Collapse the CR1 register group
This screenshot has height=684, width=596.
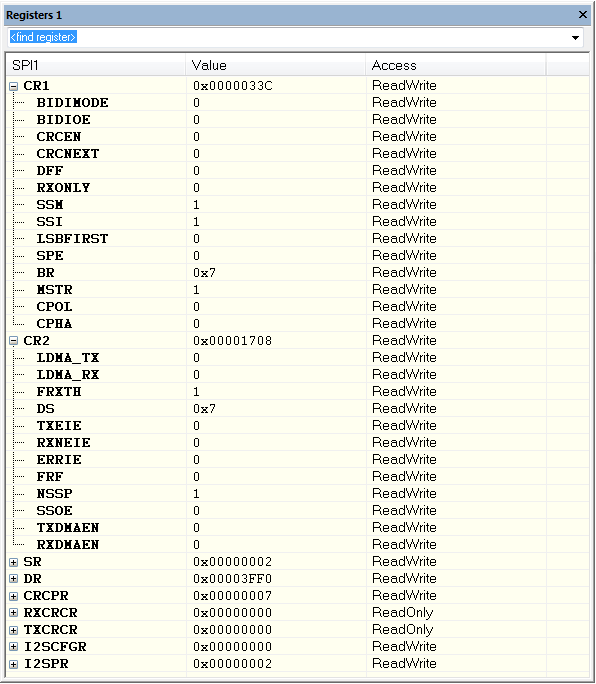coord(14,86)
